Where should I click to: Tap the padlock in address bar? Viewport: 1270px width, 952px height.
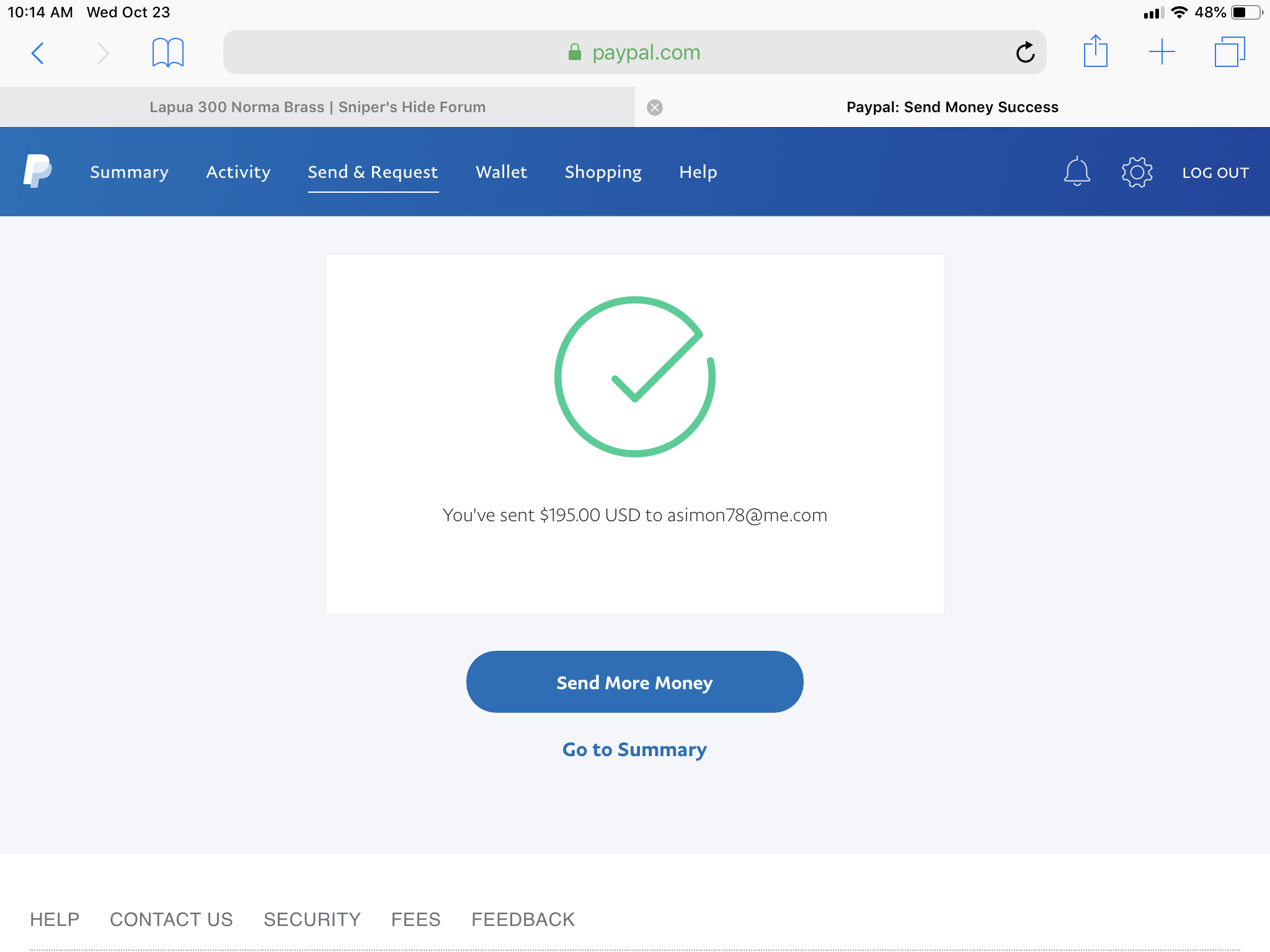click(575, 52)
